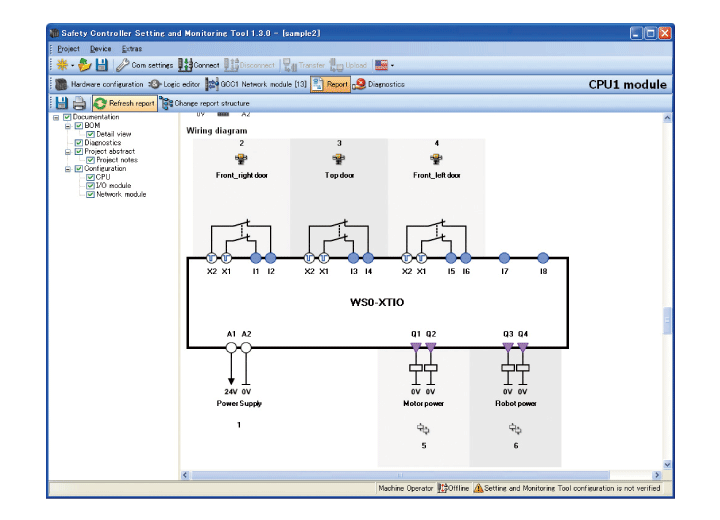Click the Refresh report button
This screenshot has height=520, width=720.
pyautogui.click(x=125, y=103)
